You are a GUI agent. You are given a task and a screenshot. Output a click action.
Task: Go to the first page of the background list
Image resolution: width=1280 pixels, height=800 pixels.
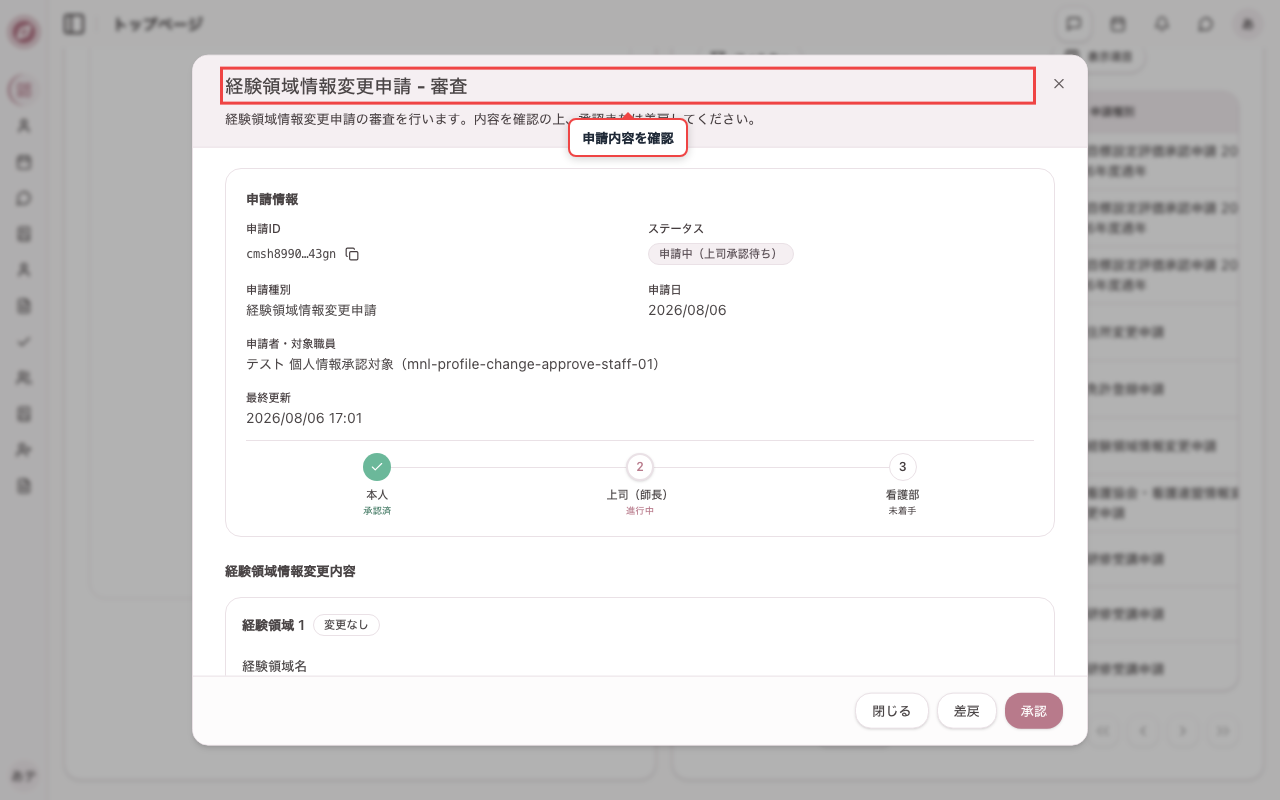click(1103, 731)
